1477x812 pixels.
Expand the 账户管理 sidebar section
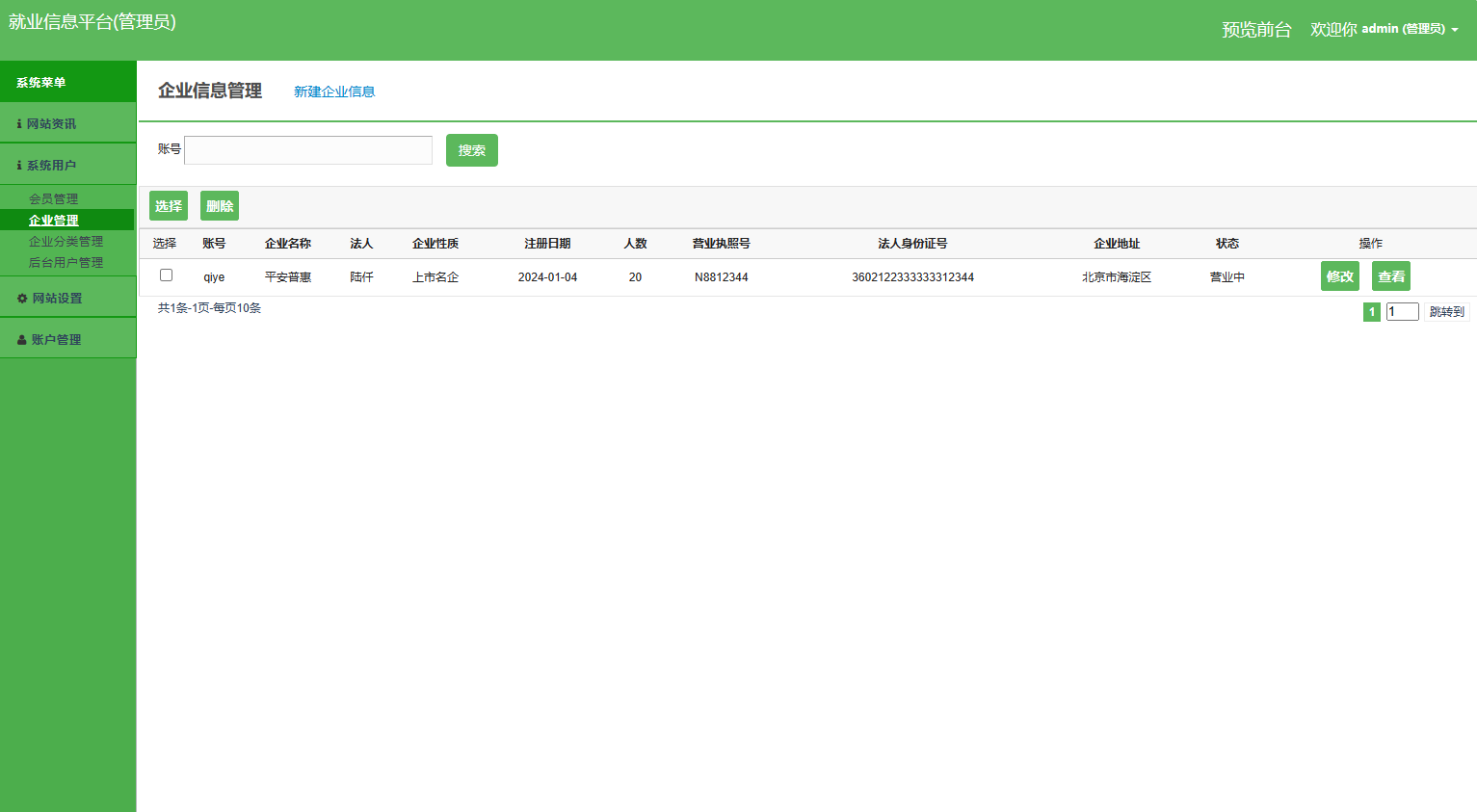point(56,340)
